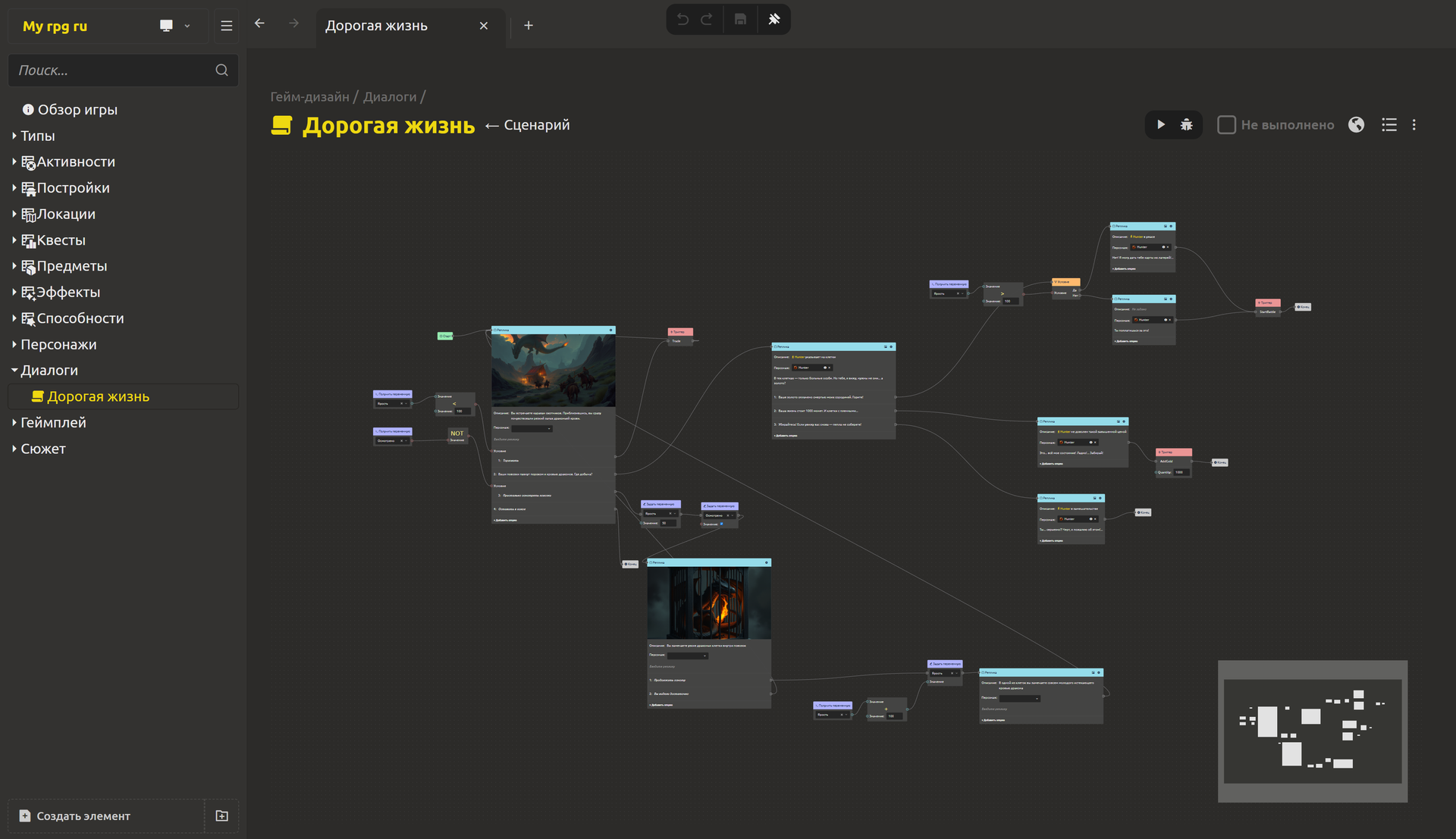Click the Диалоги breadcrumb link
The image size is (1456, 839).
(389, 97)
